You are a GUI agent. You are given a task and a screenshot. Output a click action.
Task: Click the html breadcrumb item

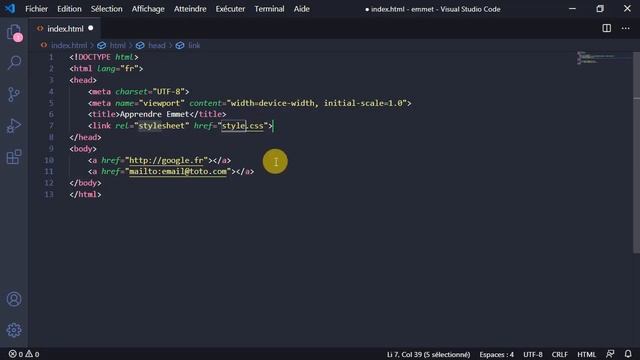tap(118, 45)
